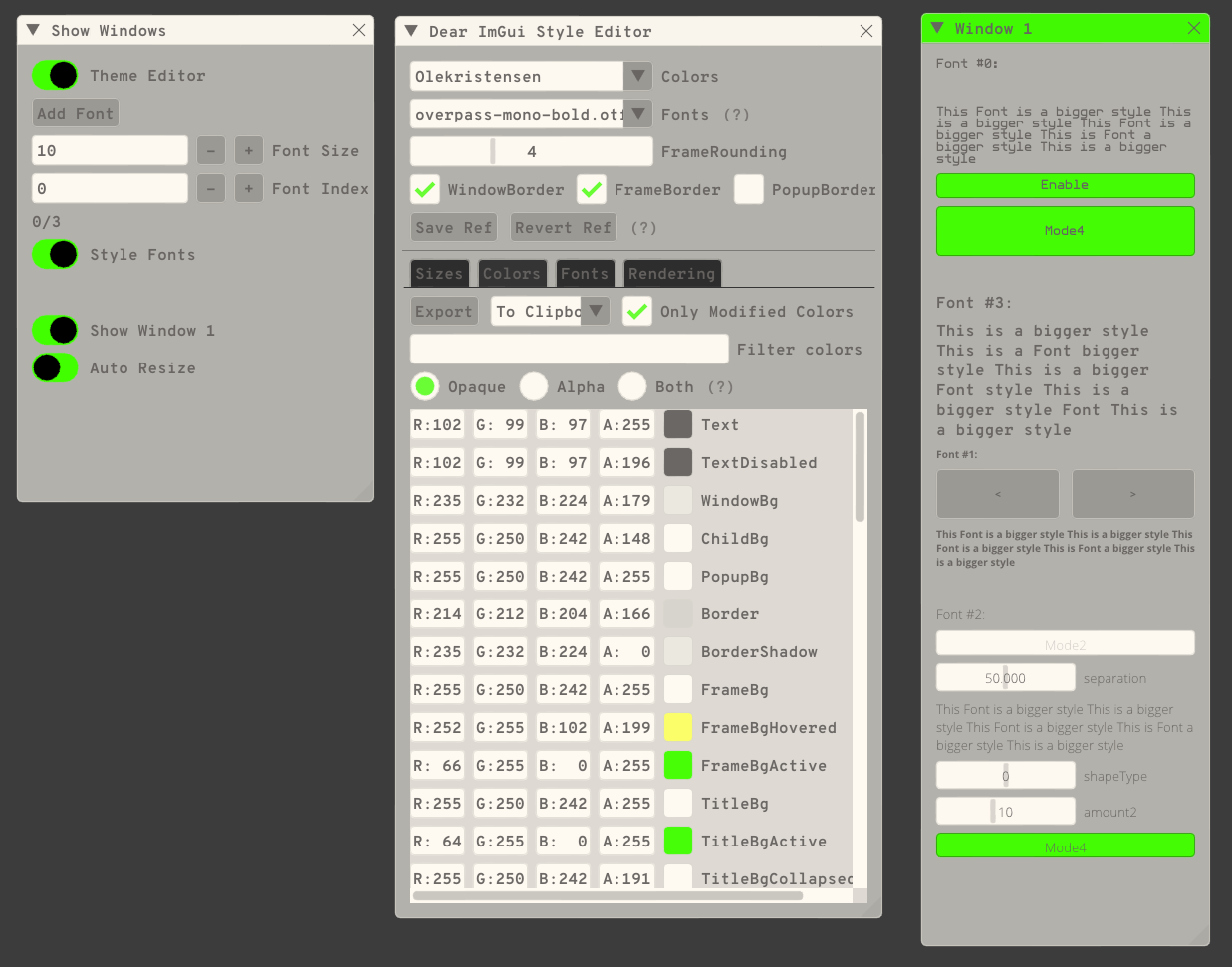Click the green Enable button in Window 1
This screenshot has height=967, width=1232.
pos(1066,185)
